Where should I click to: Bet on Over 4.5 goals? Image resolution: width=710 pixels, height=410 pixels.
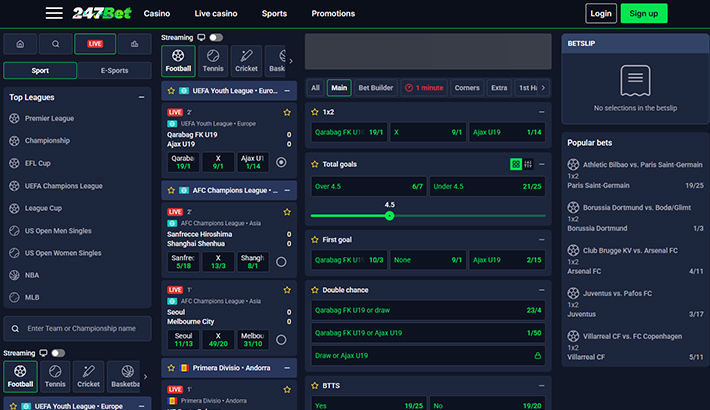(x=369, y=186)
